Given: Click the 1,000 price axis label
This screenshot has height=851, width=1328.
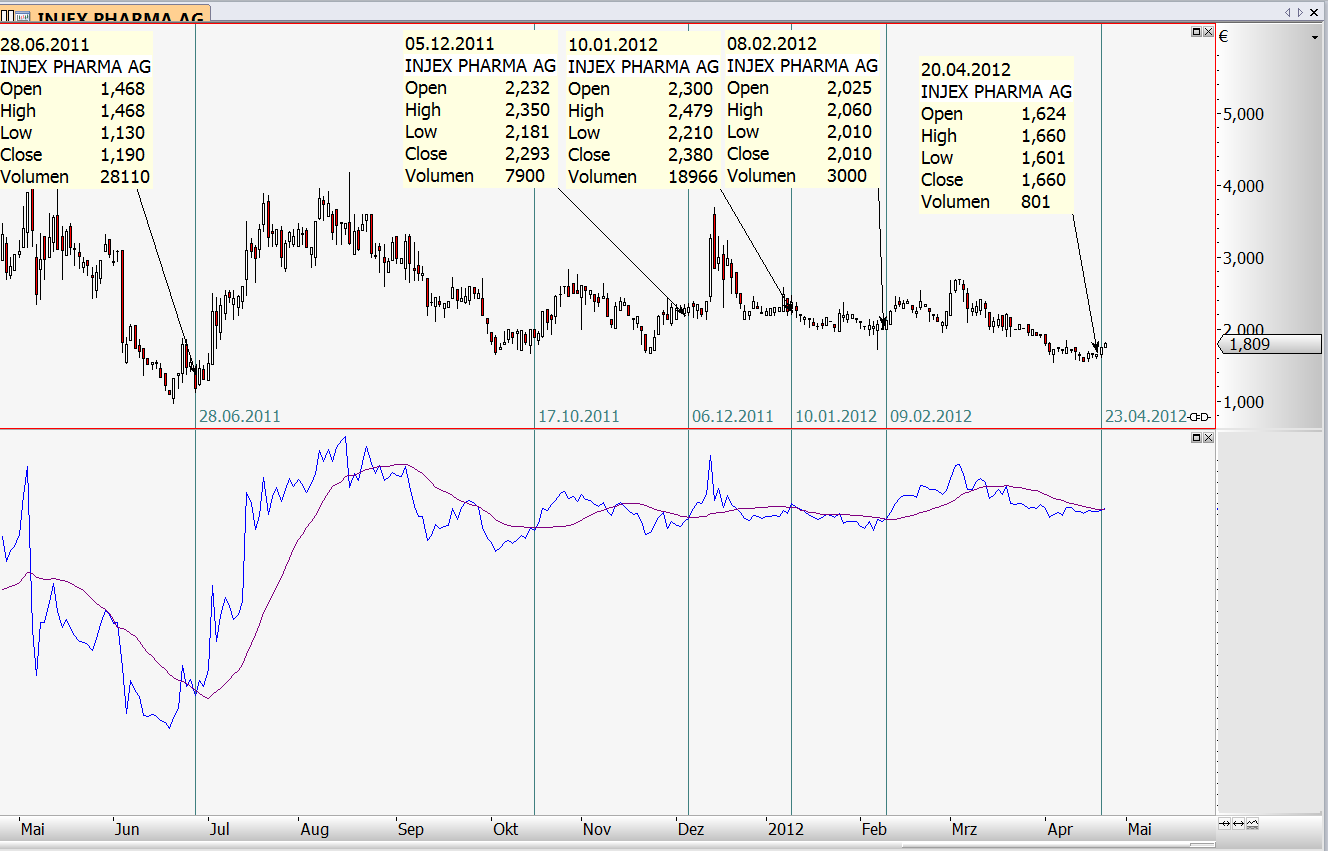Looking at the screenshot, I should [x=1243, y=402].
